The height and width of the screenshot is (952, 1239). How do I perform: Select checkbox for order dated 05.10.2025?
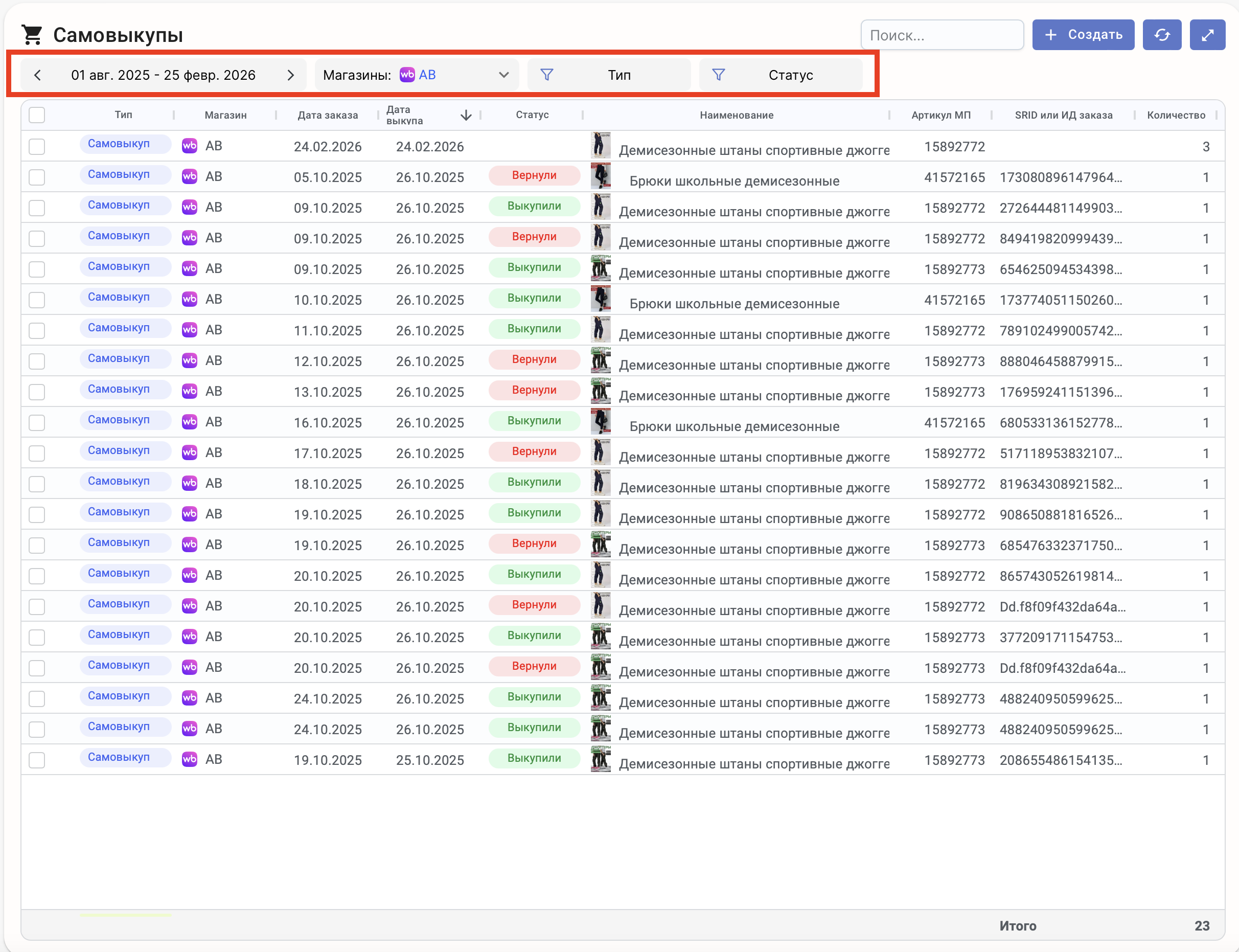(37, 177)
